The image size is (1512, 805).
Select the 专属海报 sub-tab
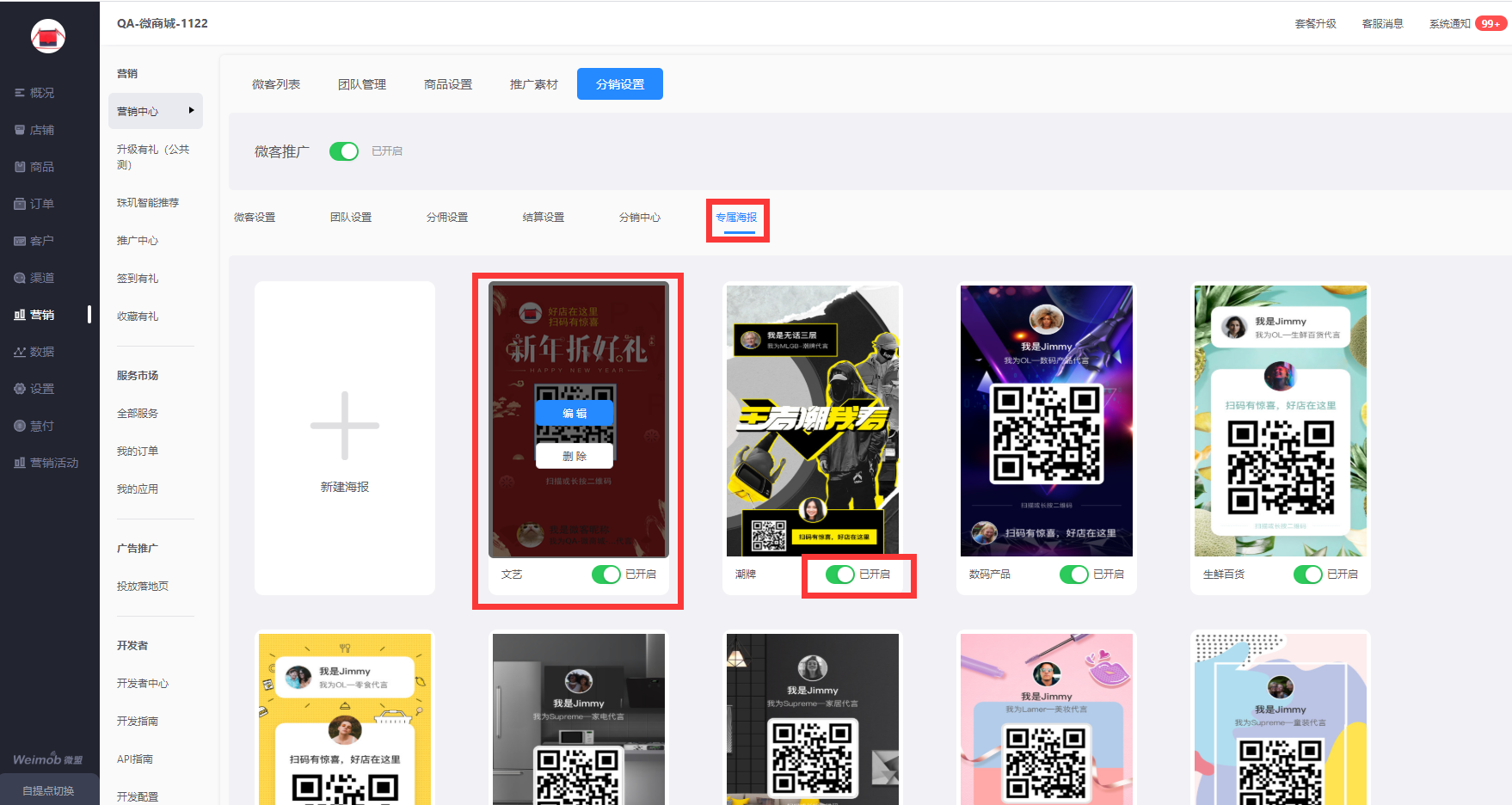coord(737,218)
